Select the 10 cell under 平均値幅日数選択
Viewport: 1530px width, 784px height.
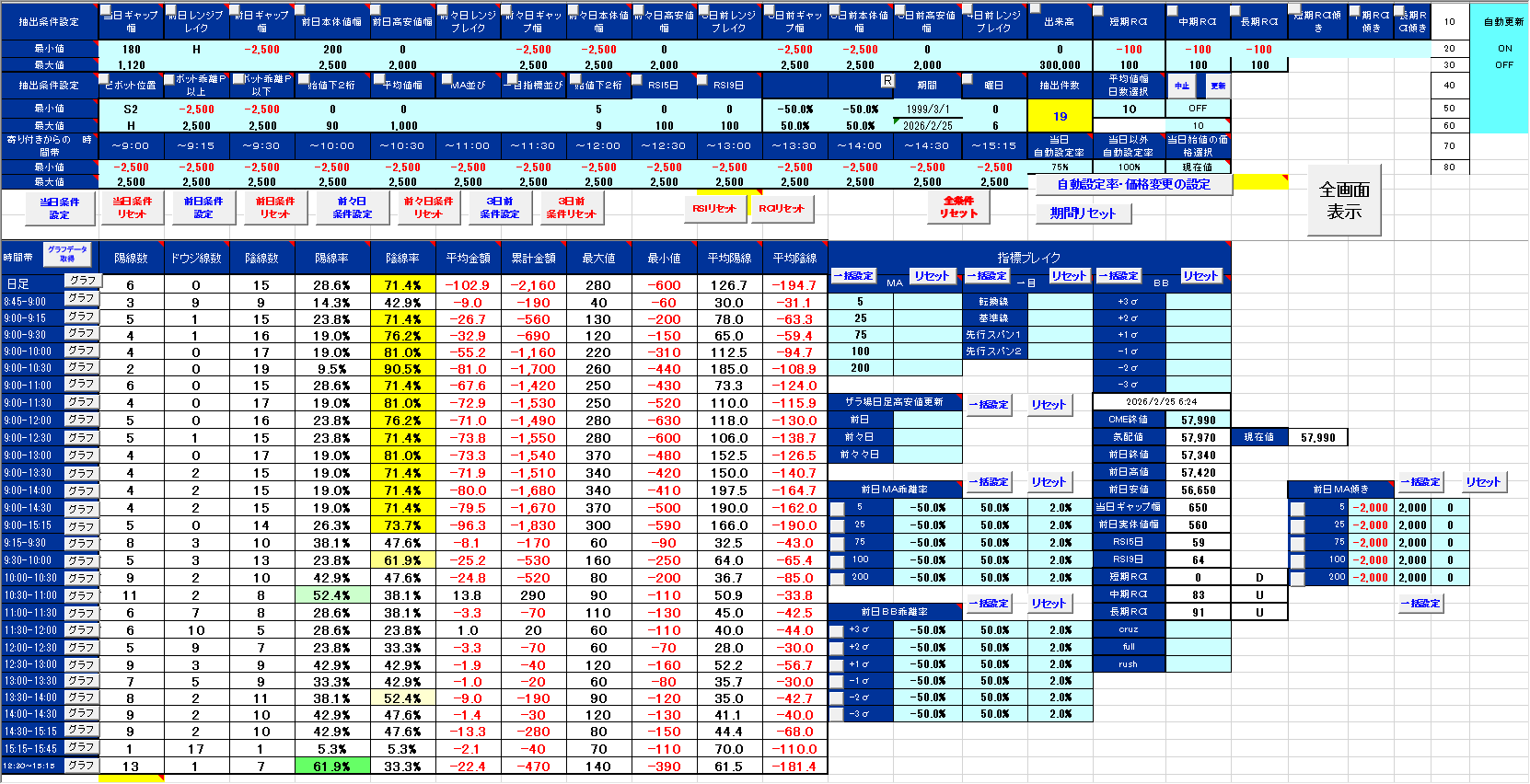pos(1129,110)
